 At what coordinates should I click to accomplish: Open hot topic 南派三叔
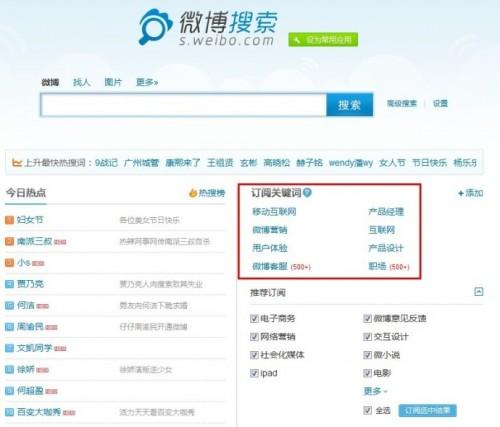point(35,241)
